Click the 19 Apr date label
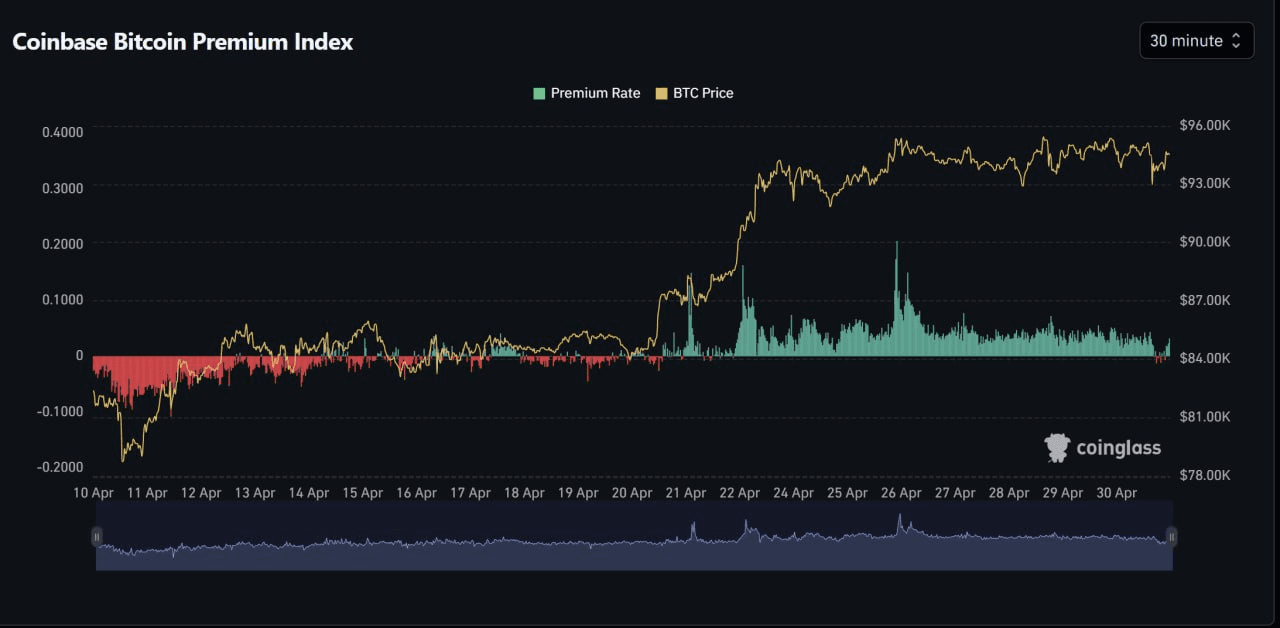1280x628 pixels. tap(578, 493)
